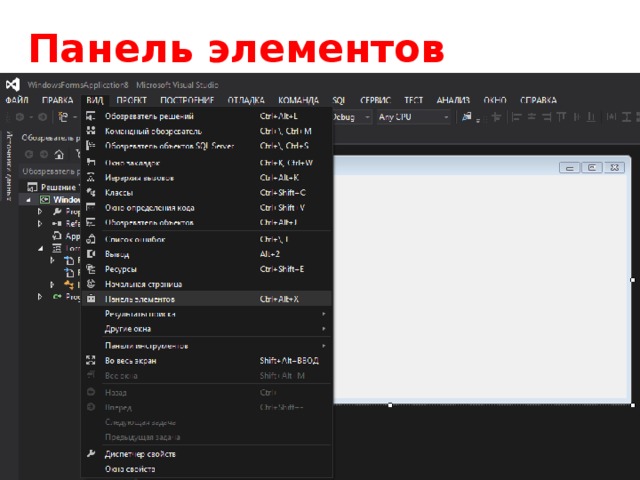The height and width of the screenshot is (480, 640).
Task: Click the Home icon in Solution Explorer
Action: (x=59, y=154)
